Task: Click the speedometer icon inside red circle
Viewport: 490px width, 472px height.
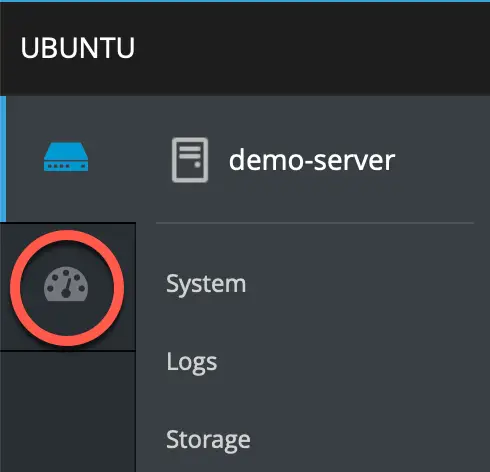Action: point(66,284)
